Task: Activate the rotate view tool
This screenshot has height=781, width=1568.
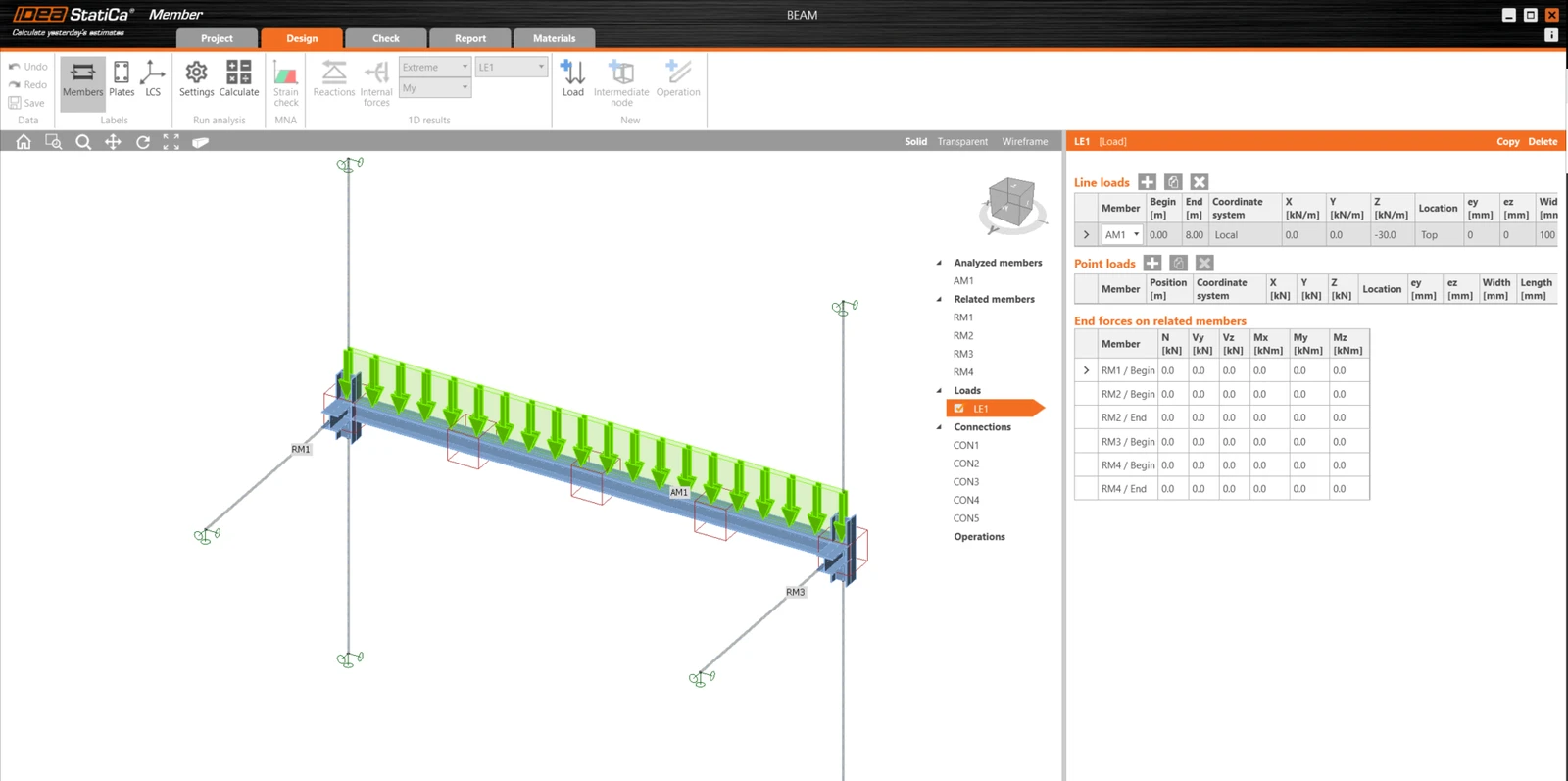Action: tap(143, 142)
